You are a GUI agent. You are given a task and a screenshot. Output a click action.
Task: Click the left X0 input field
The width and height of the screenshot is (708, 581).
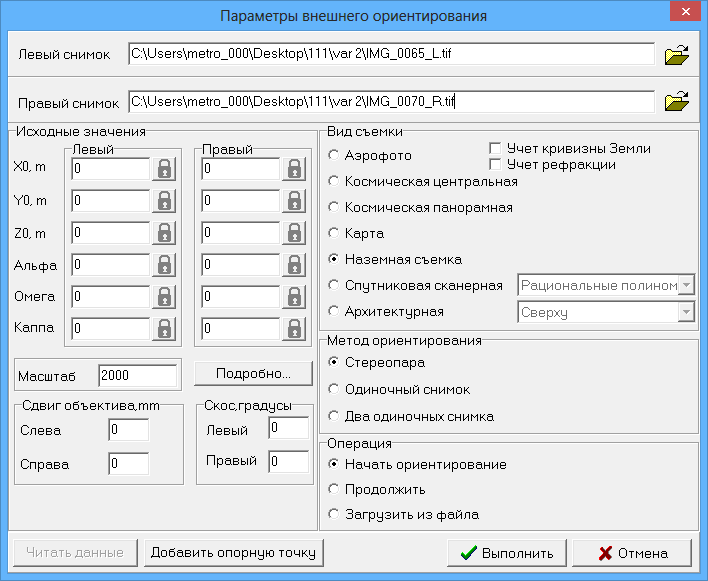[111, 169]
